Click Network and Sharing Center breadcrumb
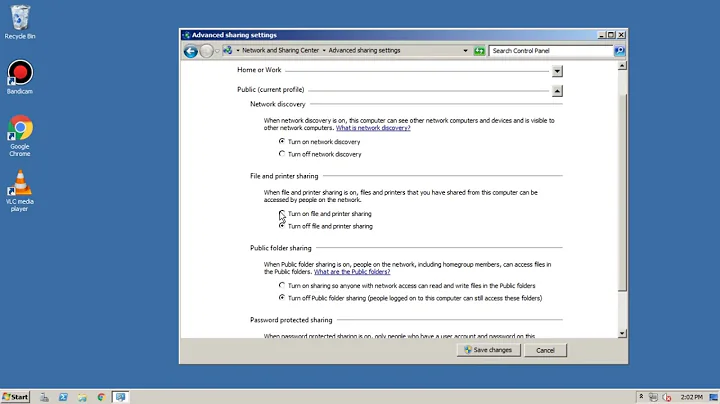Viewport: 720px width, 404px height. (x=280, y=50)
